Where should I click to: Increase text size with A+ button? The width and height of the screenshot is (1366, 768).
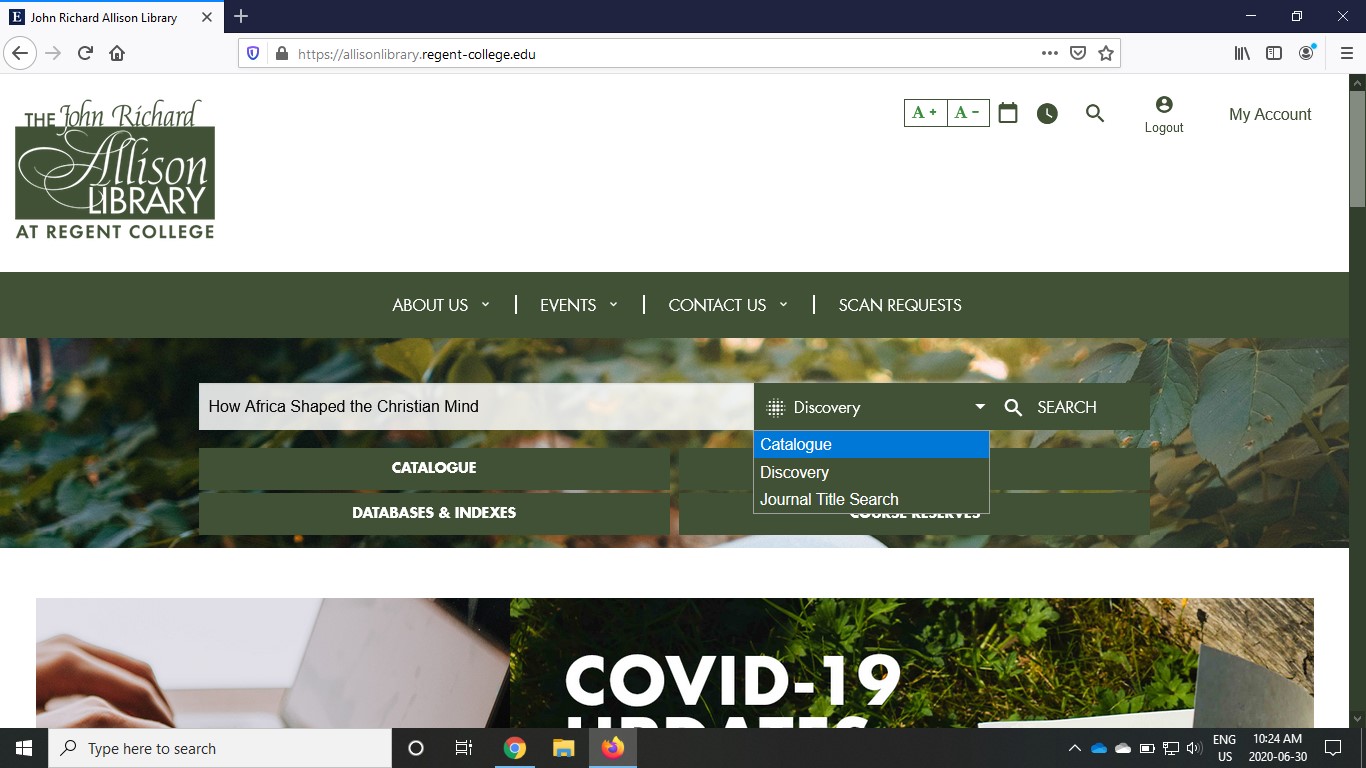pos(925,113)
